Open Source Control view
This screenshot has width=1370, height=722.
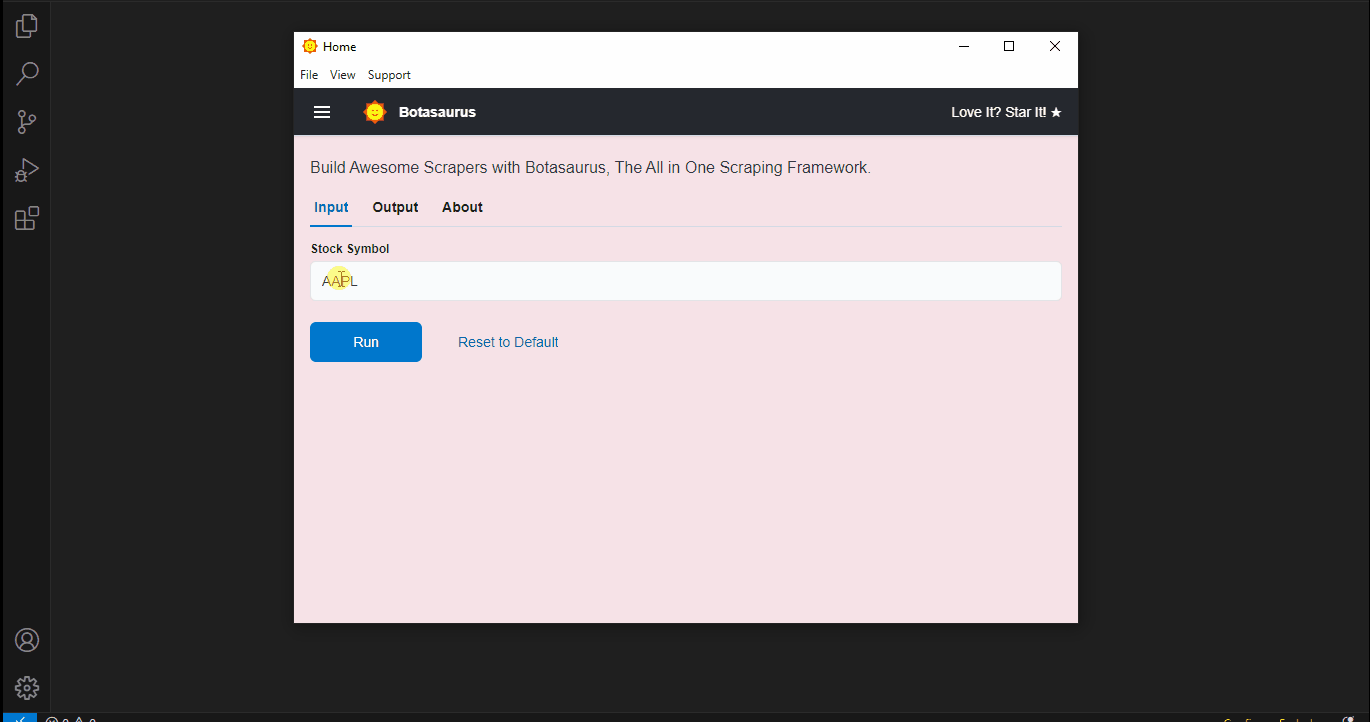(x=25, y=121)
